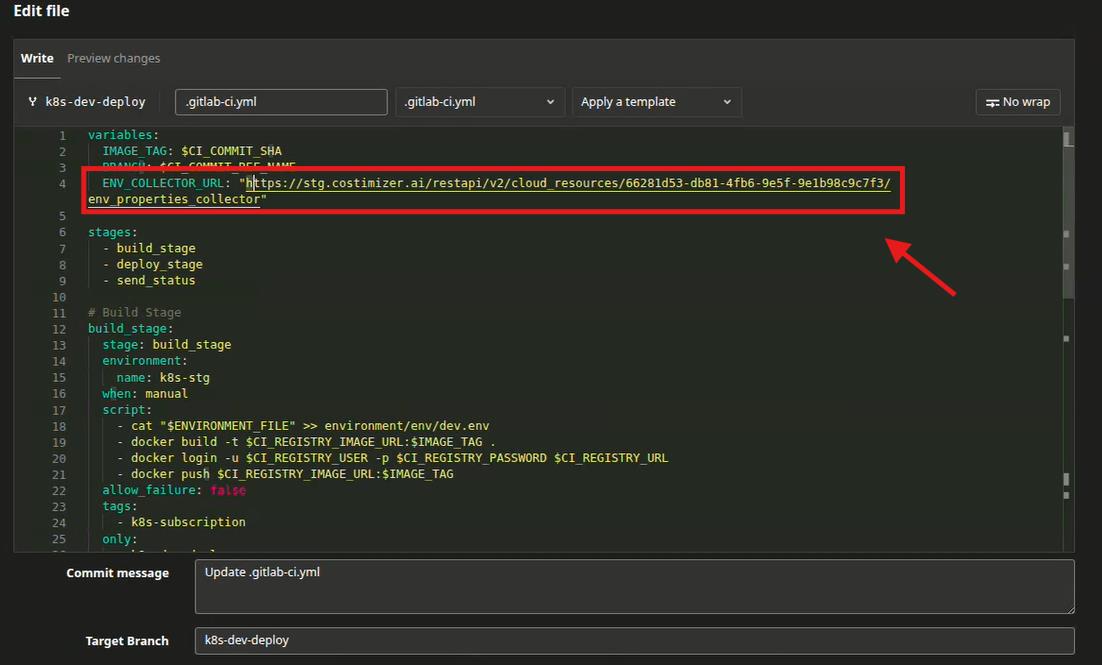The image size is (1102, 665).
Task: Click the '- deploy_stage' list entry
Action: pyautogui.click(x=153, y=264)
